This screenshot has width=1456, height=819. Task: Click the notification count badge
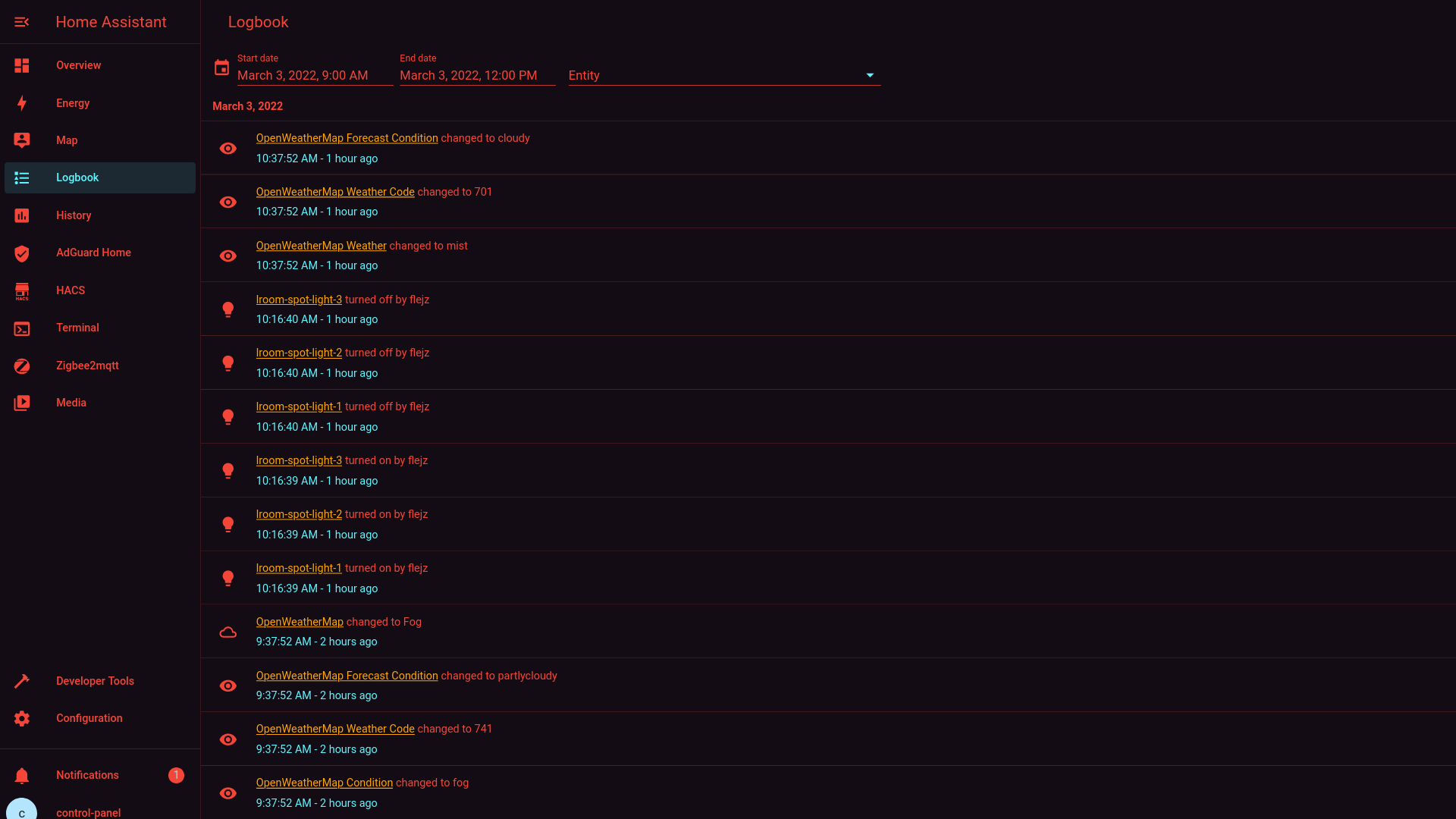click(x=176, y=775)
